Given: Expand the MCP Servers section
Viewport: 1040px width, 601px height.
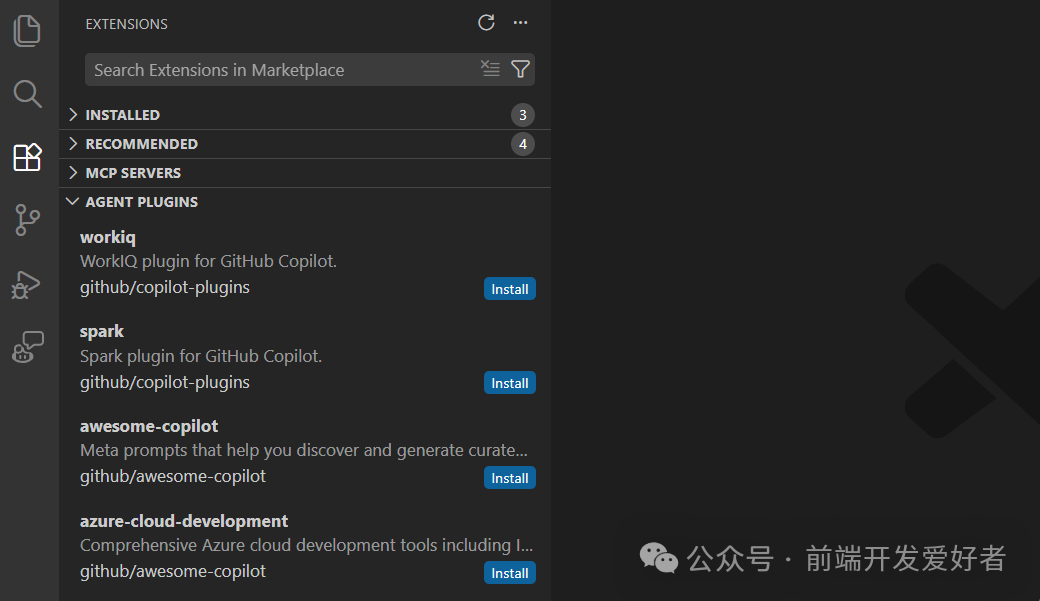Looking at the screenshot, I should (x=133, y=173).
